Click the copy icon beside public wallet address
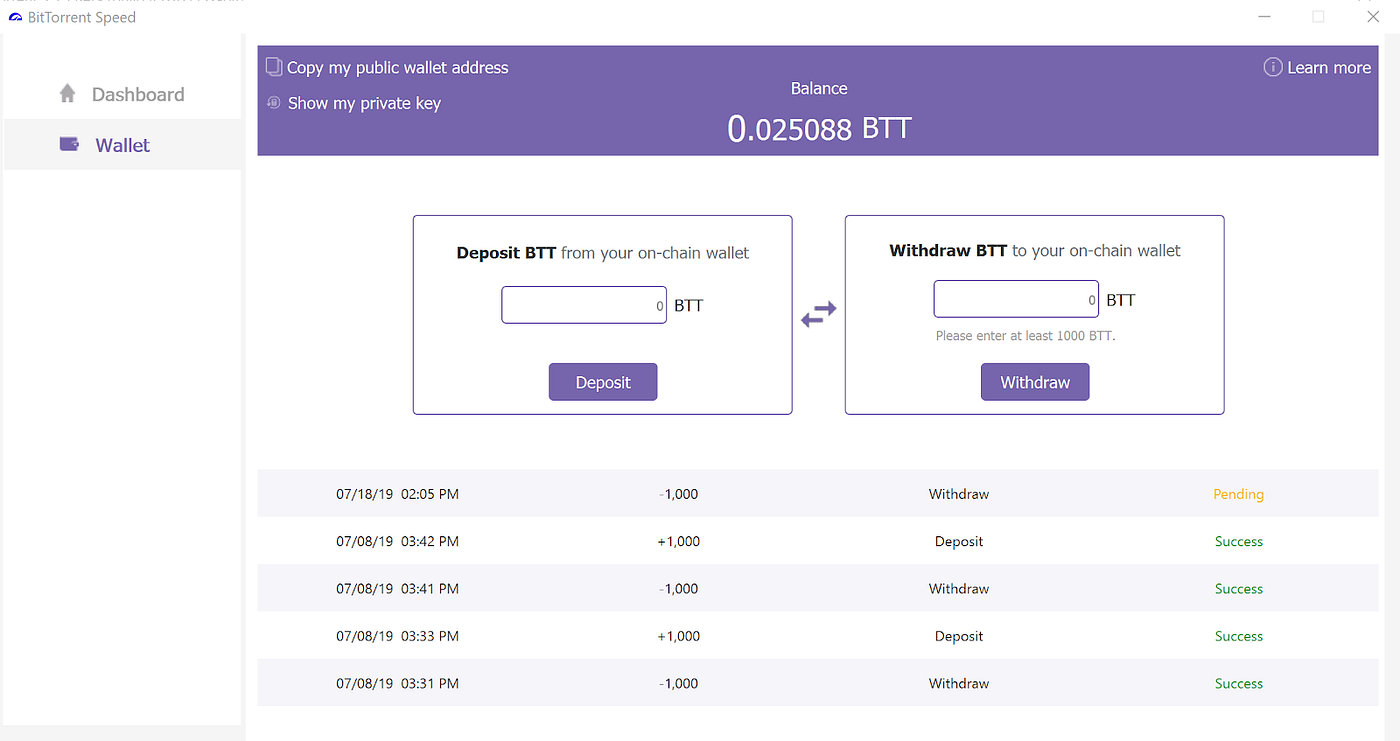The height and width of the screenshot is (741, 1400). tap(273, 66)
